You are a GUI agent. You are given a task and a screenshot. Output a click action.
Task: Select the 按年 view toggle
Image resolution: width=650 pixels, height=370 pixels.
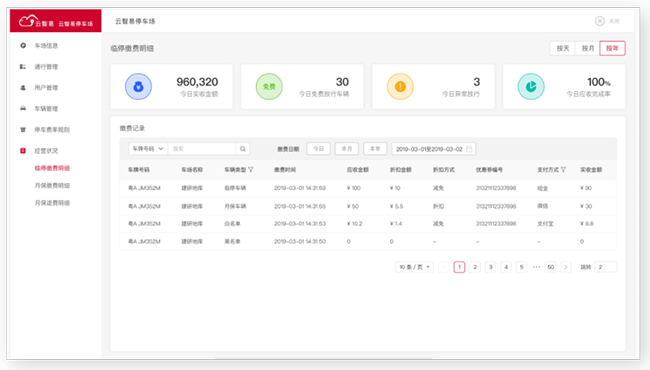(612, 48)
